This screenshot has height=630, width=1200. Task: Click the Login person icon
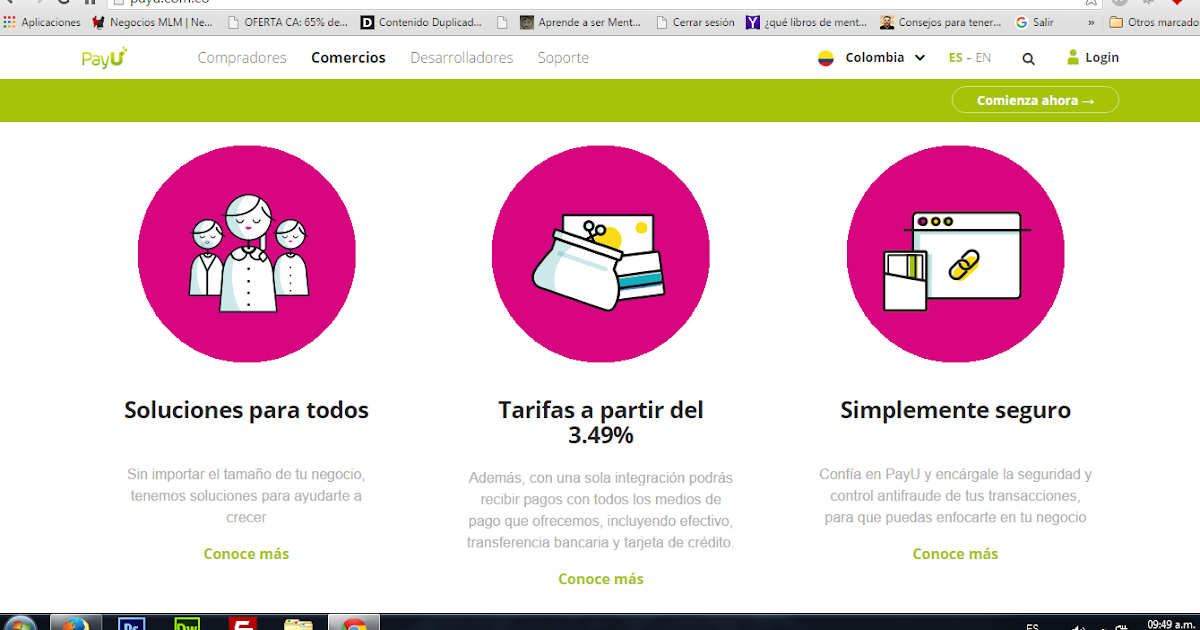pos(1072,57)
